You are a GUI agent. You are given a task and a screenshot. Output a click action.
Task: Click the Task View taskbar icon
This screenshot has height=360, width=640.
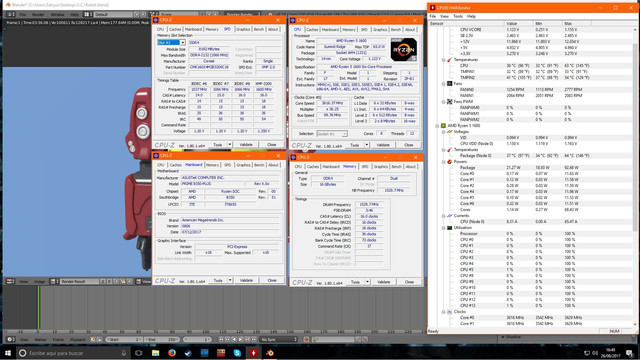[139, 353]
